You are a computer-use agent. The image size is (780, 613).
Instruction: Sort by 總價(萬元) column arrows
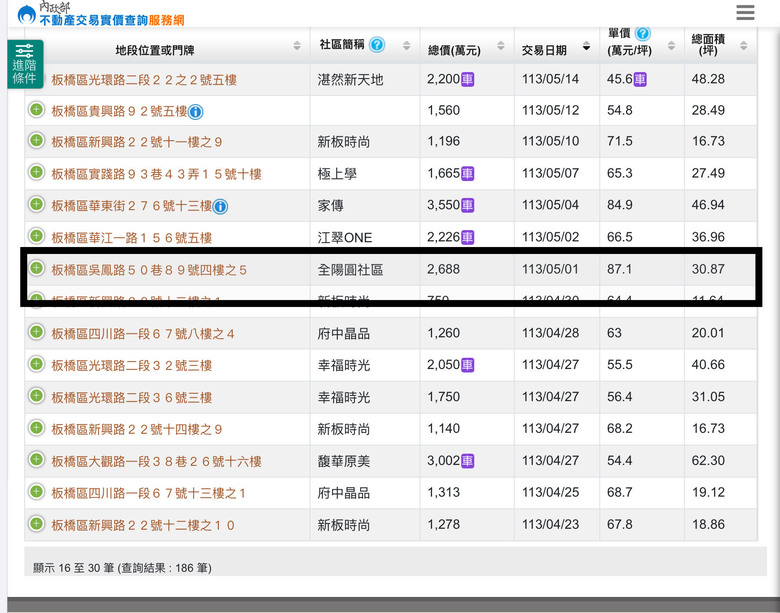coord(501,46)
